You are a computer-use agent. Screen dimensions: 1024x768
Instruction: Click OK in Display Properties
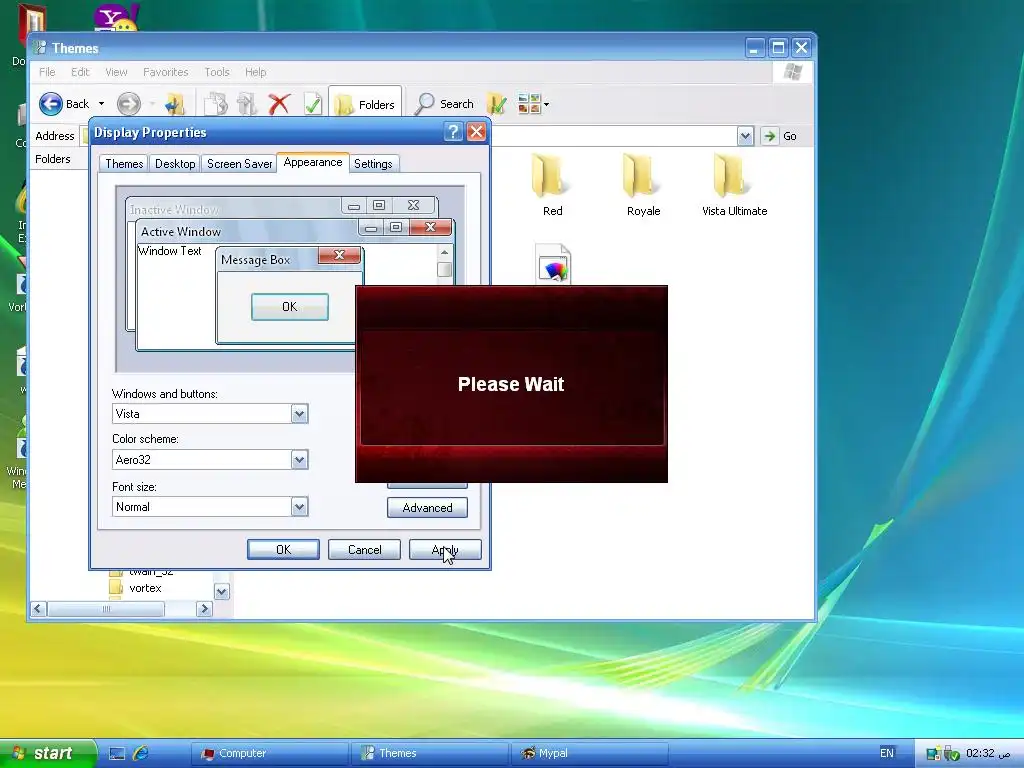[x=283, y=550]
